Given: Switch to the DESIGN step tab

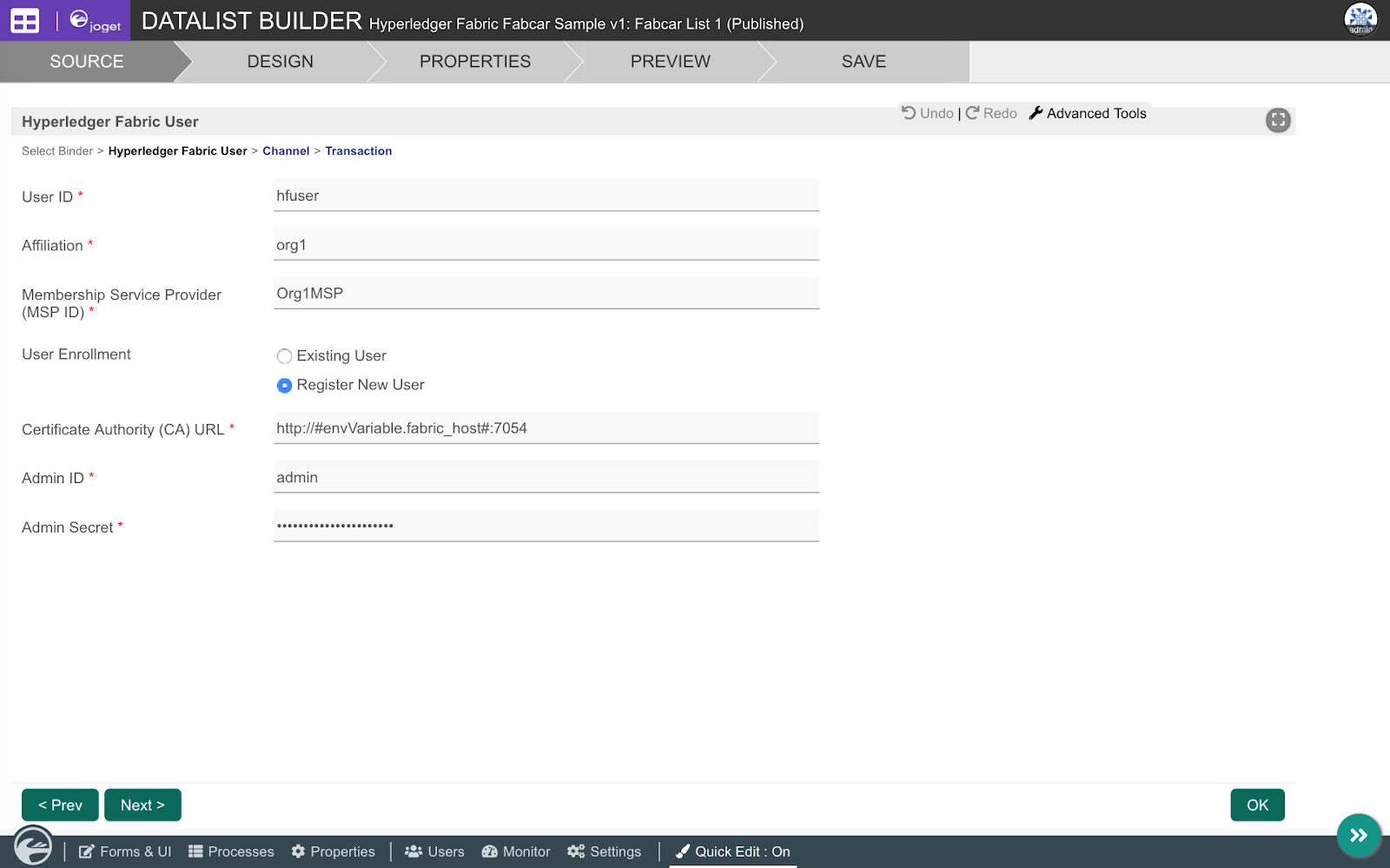Looking at the screenshot, I should (x=280, y=62).
